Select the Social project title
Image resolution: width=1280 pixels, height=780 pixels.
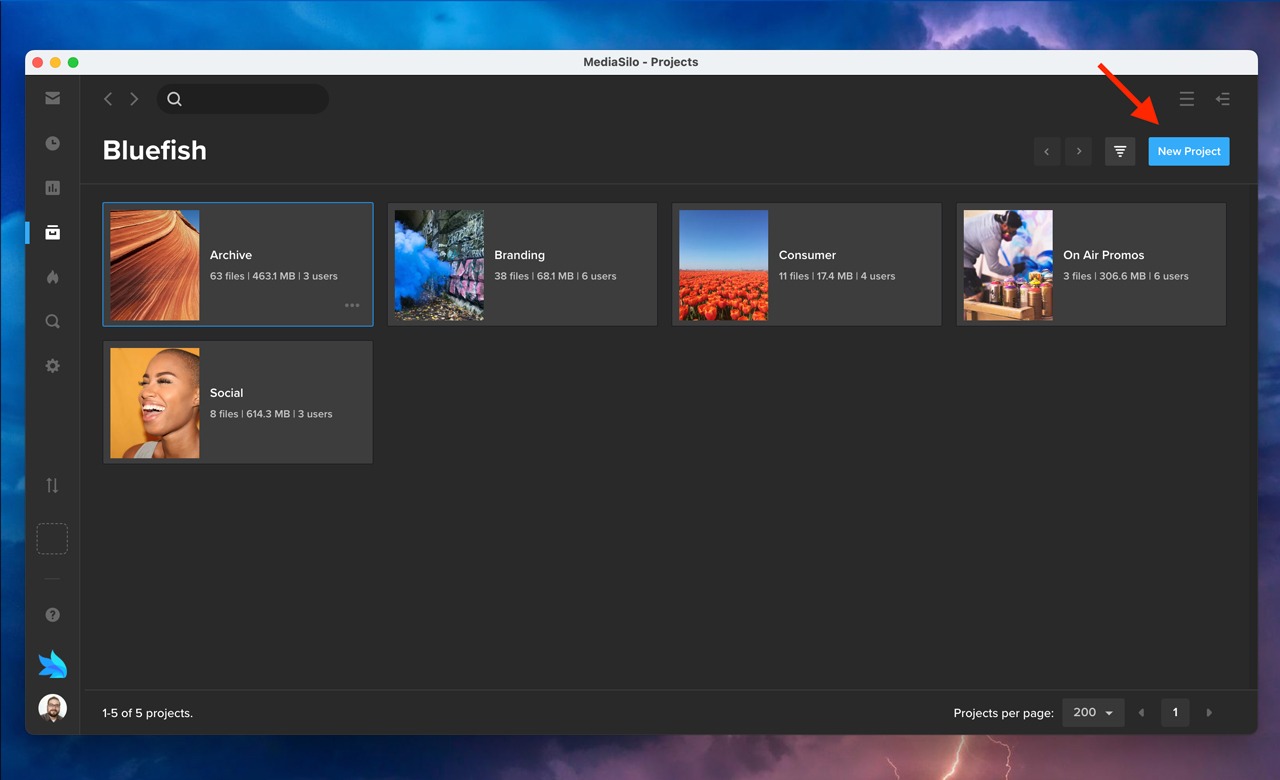[226, 393]
